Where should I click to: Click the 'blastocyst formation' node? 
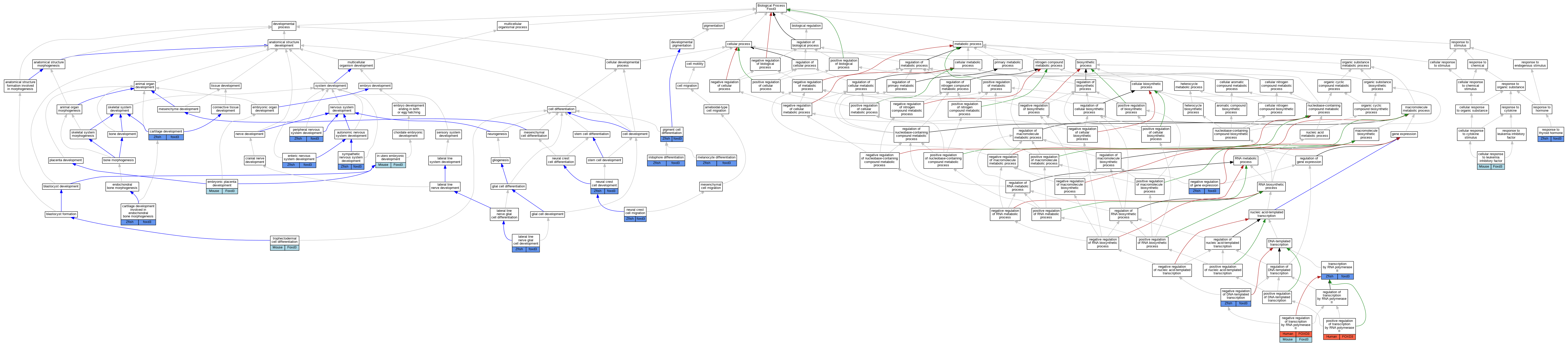pos(61,214)
